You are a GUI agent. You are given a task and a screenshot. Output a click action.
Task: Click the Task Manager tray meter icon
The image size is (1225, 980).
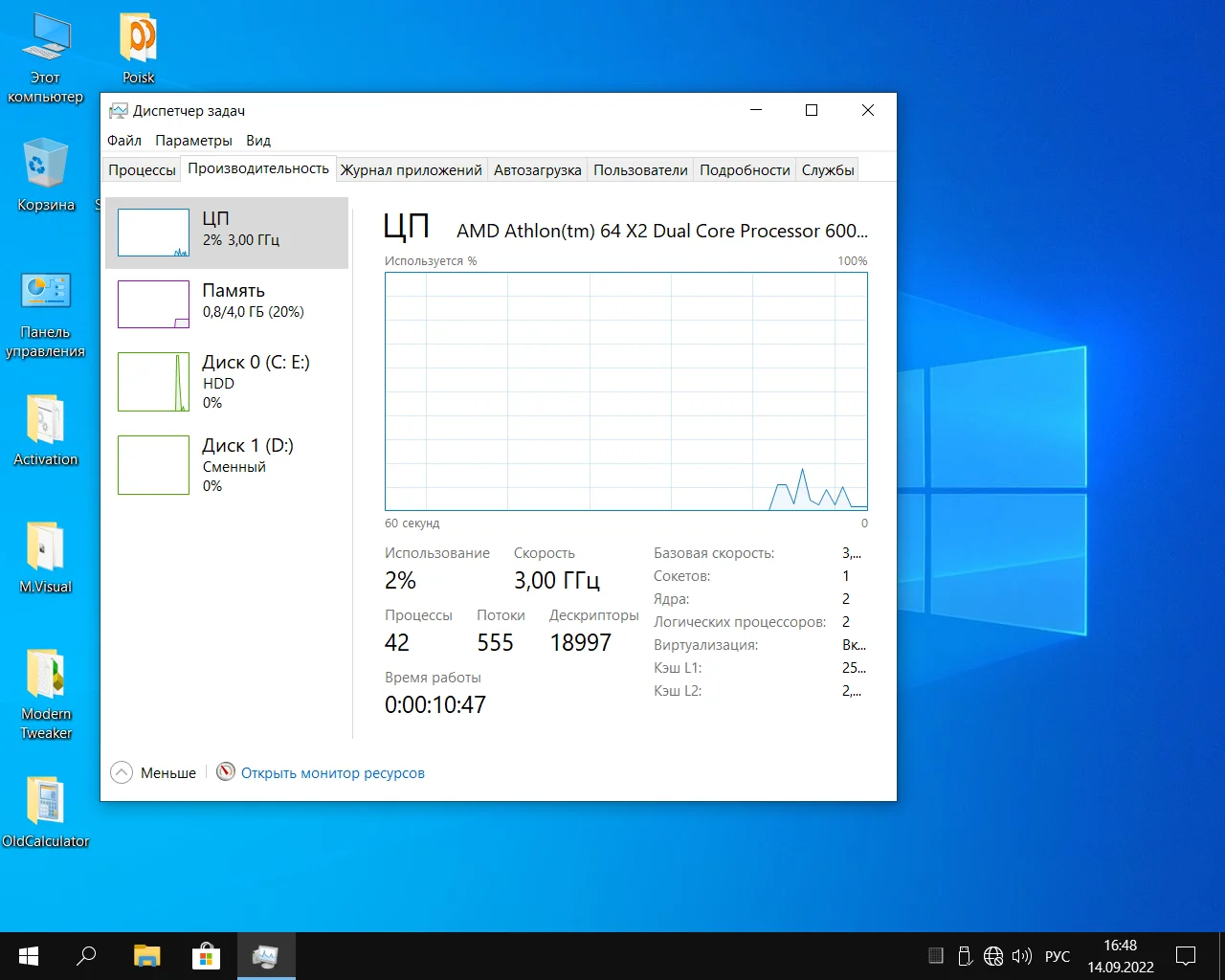coord(936,956)
